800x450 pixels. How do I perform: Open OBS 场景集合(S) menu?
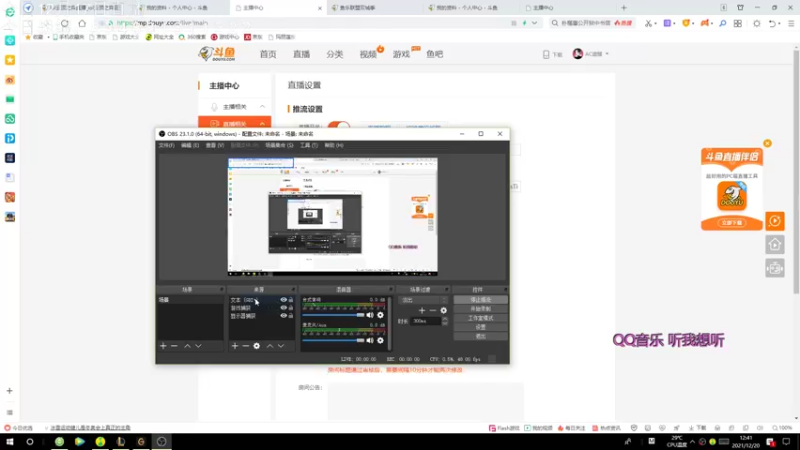click(x=279, y=145)
